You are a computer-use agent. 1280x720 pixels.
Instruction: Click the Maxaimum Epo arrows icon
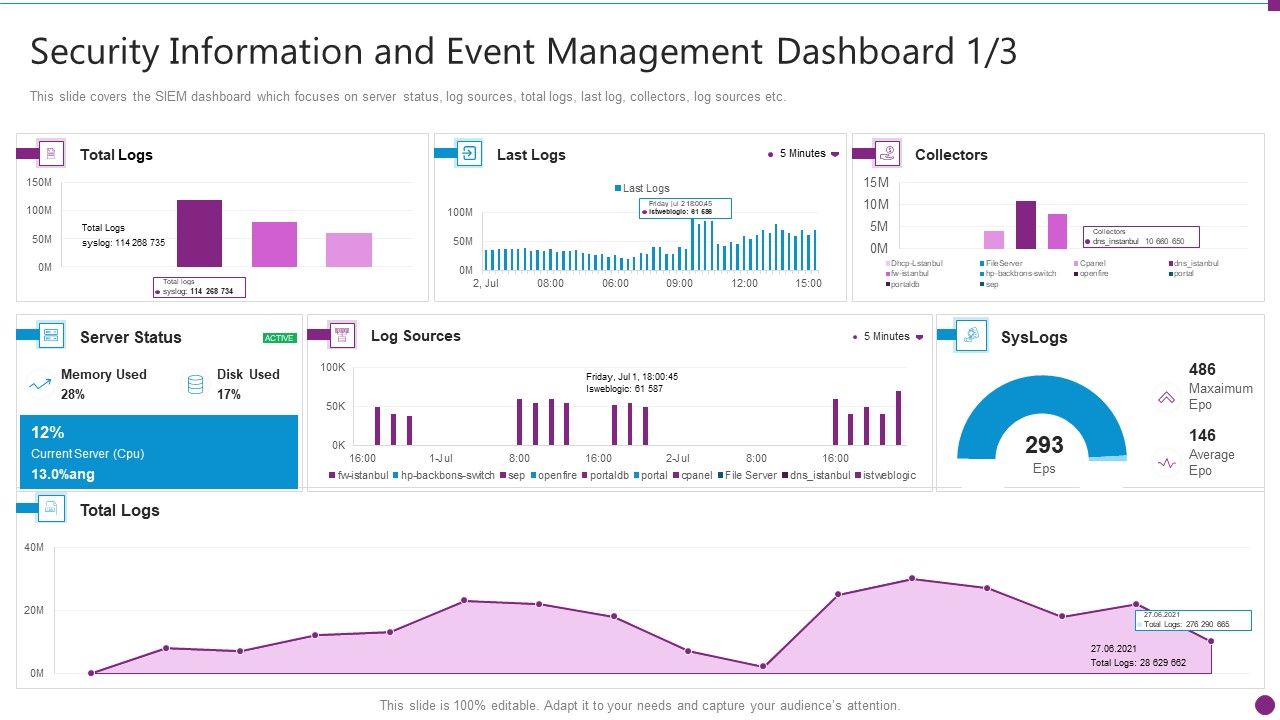[x=1166, y=397]
